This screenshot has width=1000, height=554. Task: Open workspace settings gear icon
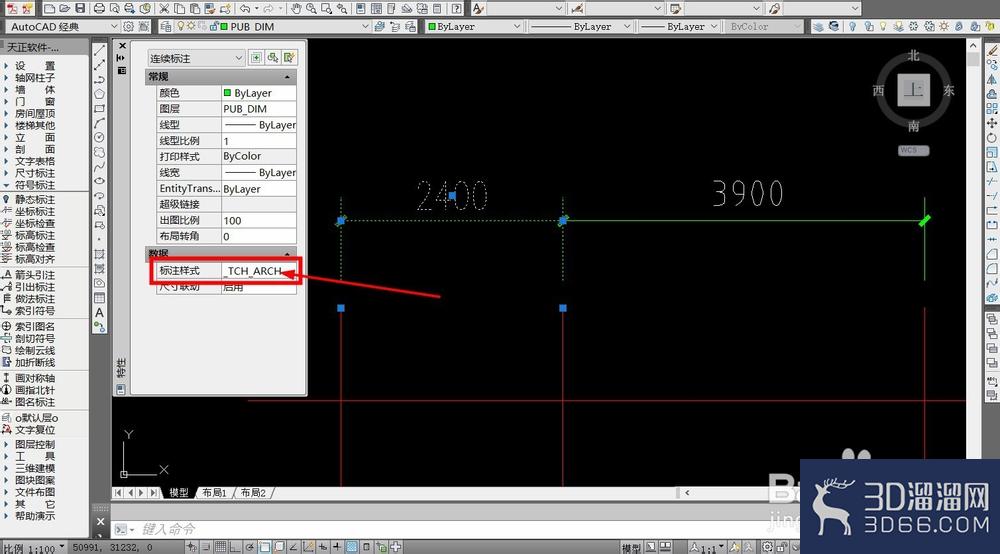(128, 27)
